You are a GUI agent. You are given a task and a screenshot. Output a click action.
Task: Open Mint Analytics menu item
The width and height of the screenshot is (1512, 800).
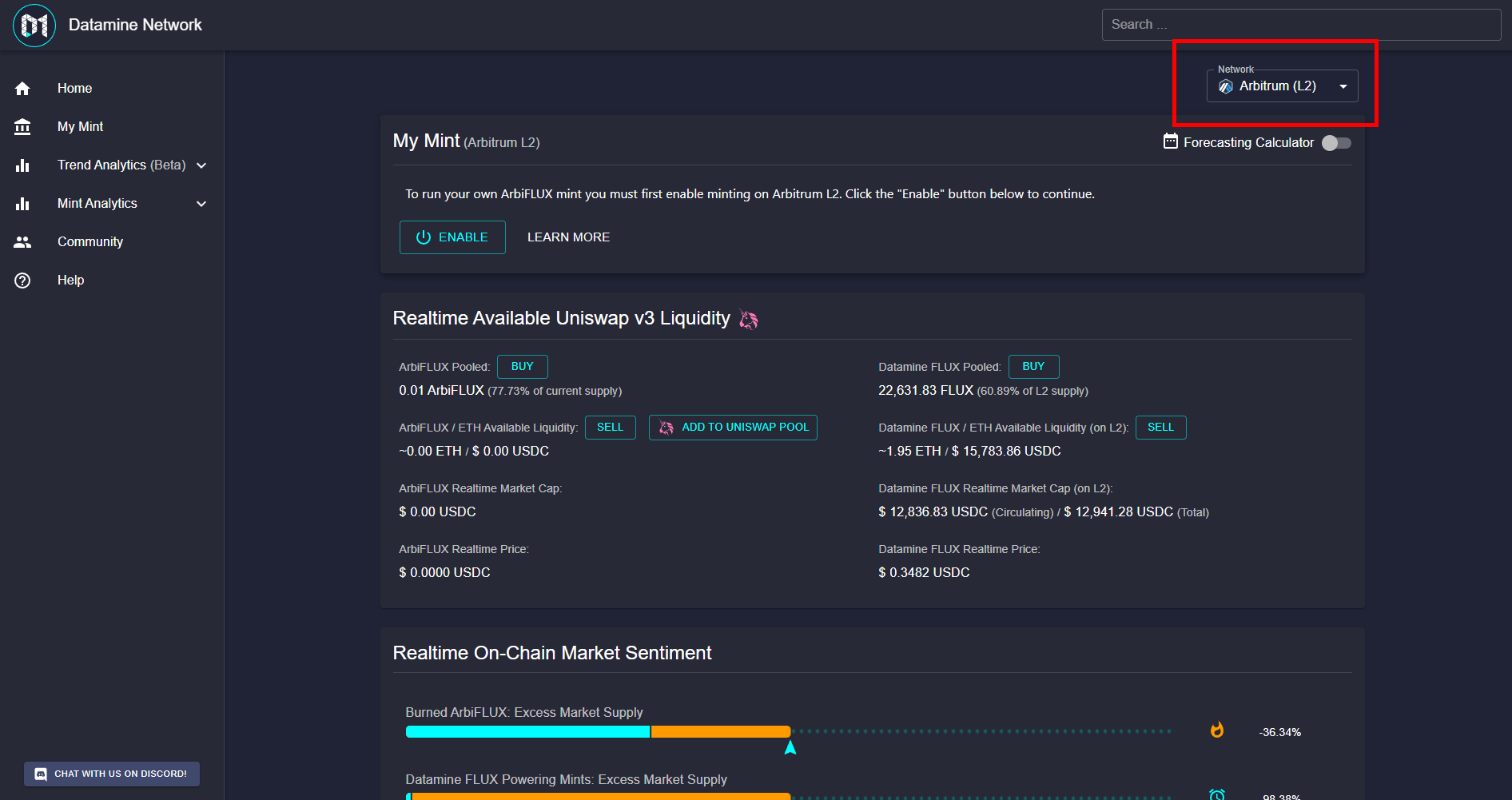(x=112, y=204)
